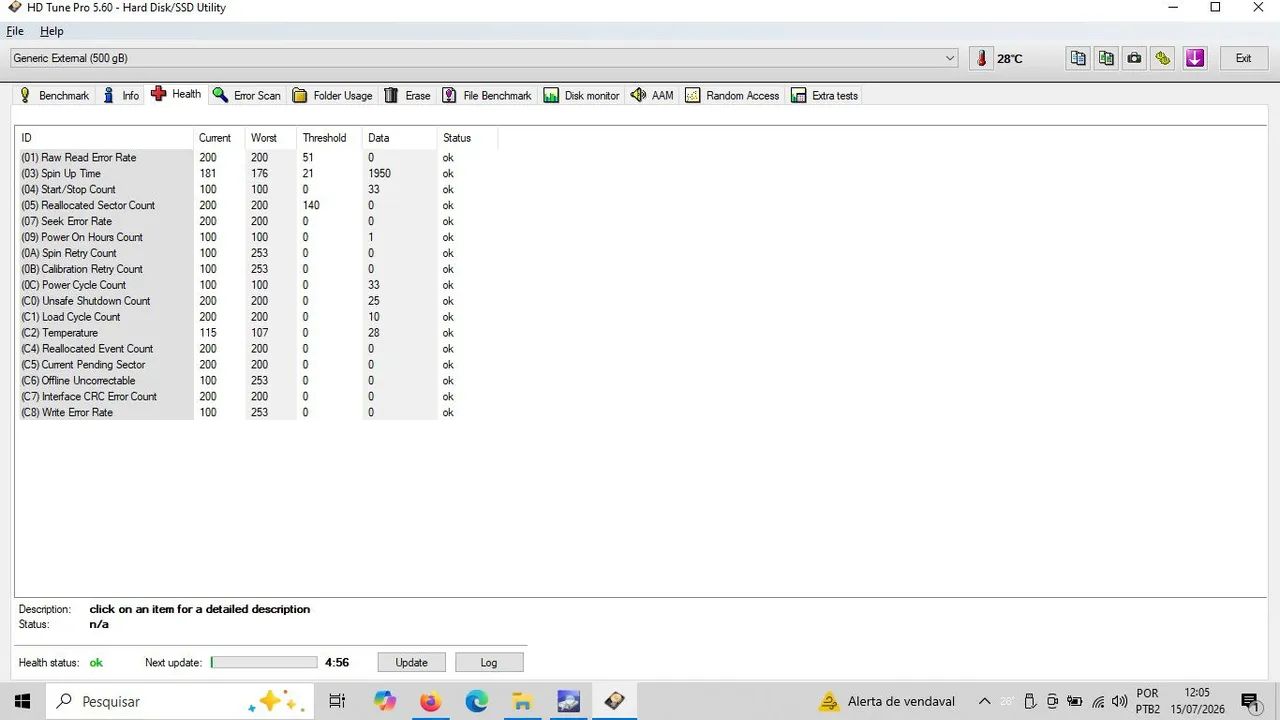Select the Health tab
The height and width of the screenshot is (720, 1280).
[x=176, y=94]
